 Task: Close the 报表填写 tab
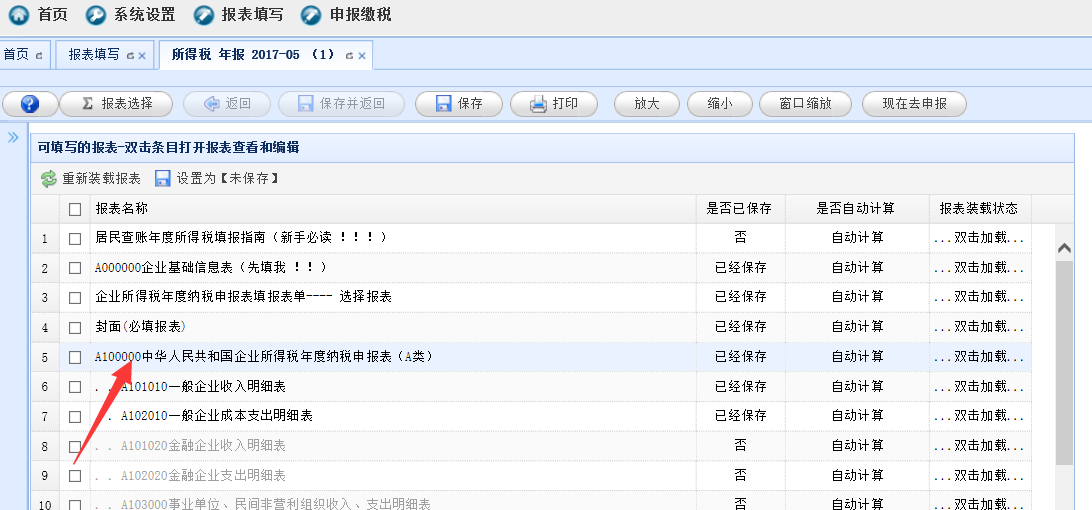click(142, 56)
